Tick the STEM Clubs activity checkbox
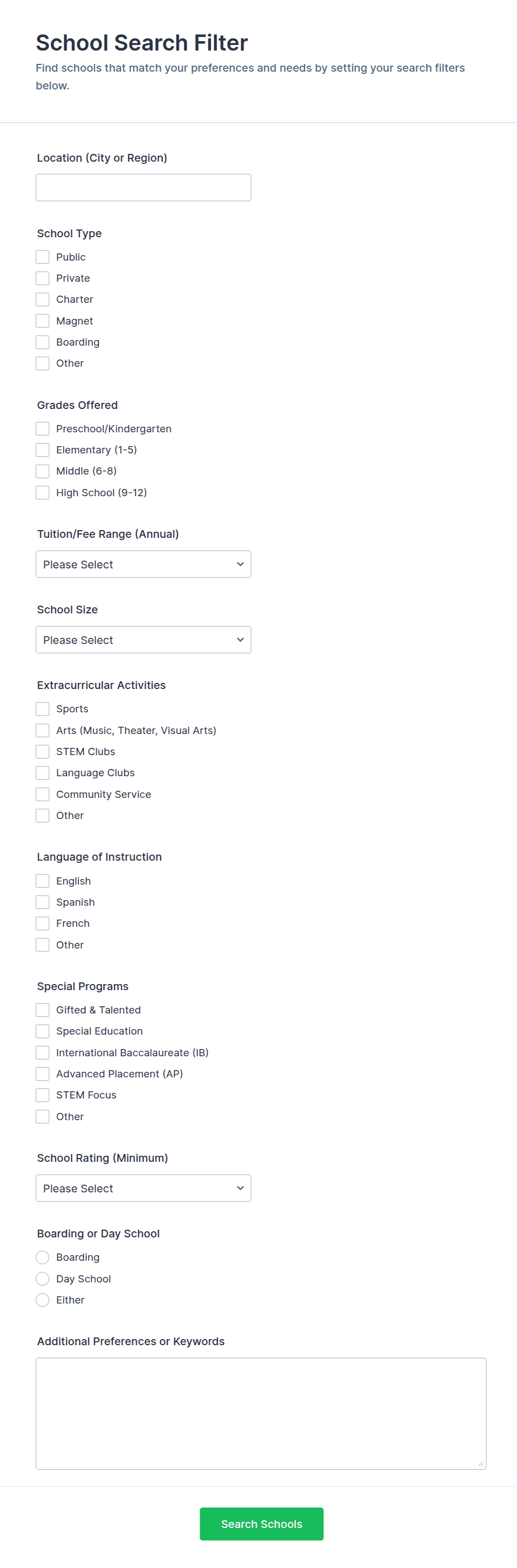The height and width of the screenshot is (1568, 517). pos(43,751)
